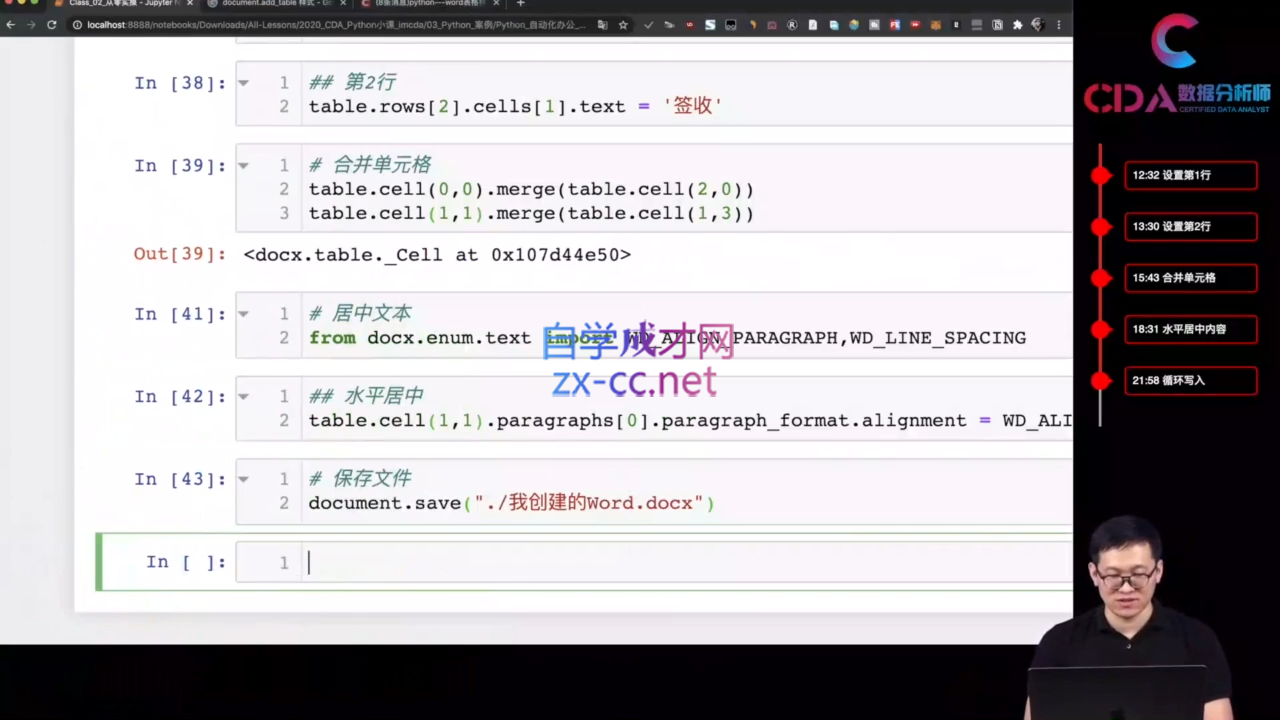
Task: Click the '# 居中文本' comment line
Action: click(x=359, y=313)
